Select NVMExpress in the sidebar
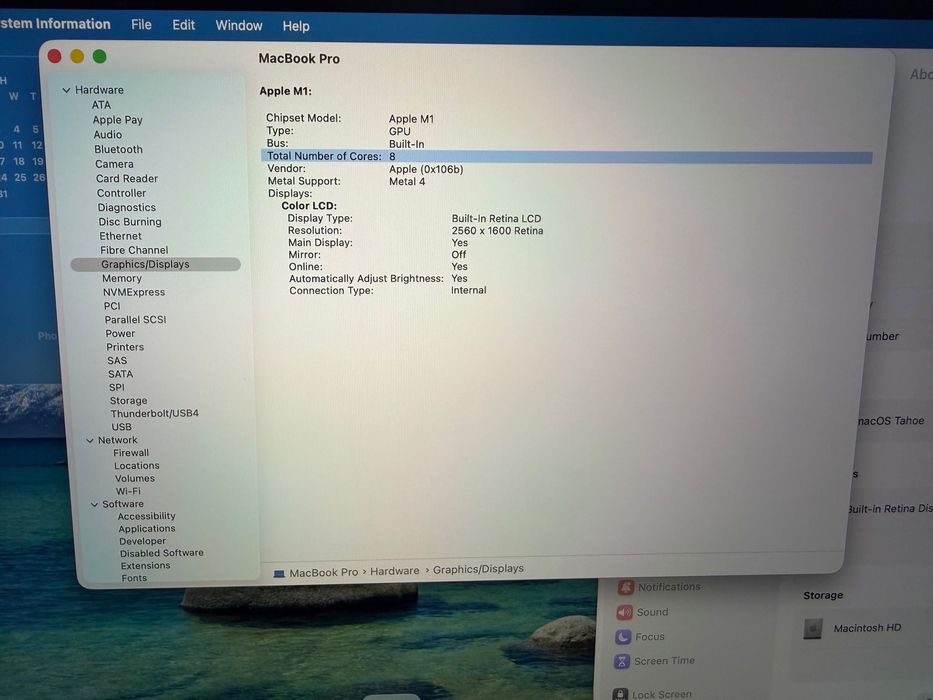The height and width of the screenshot is (700, 933). point(133,292)
